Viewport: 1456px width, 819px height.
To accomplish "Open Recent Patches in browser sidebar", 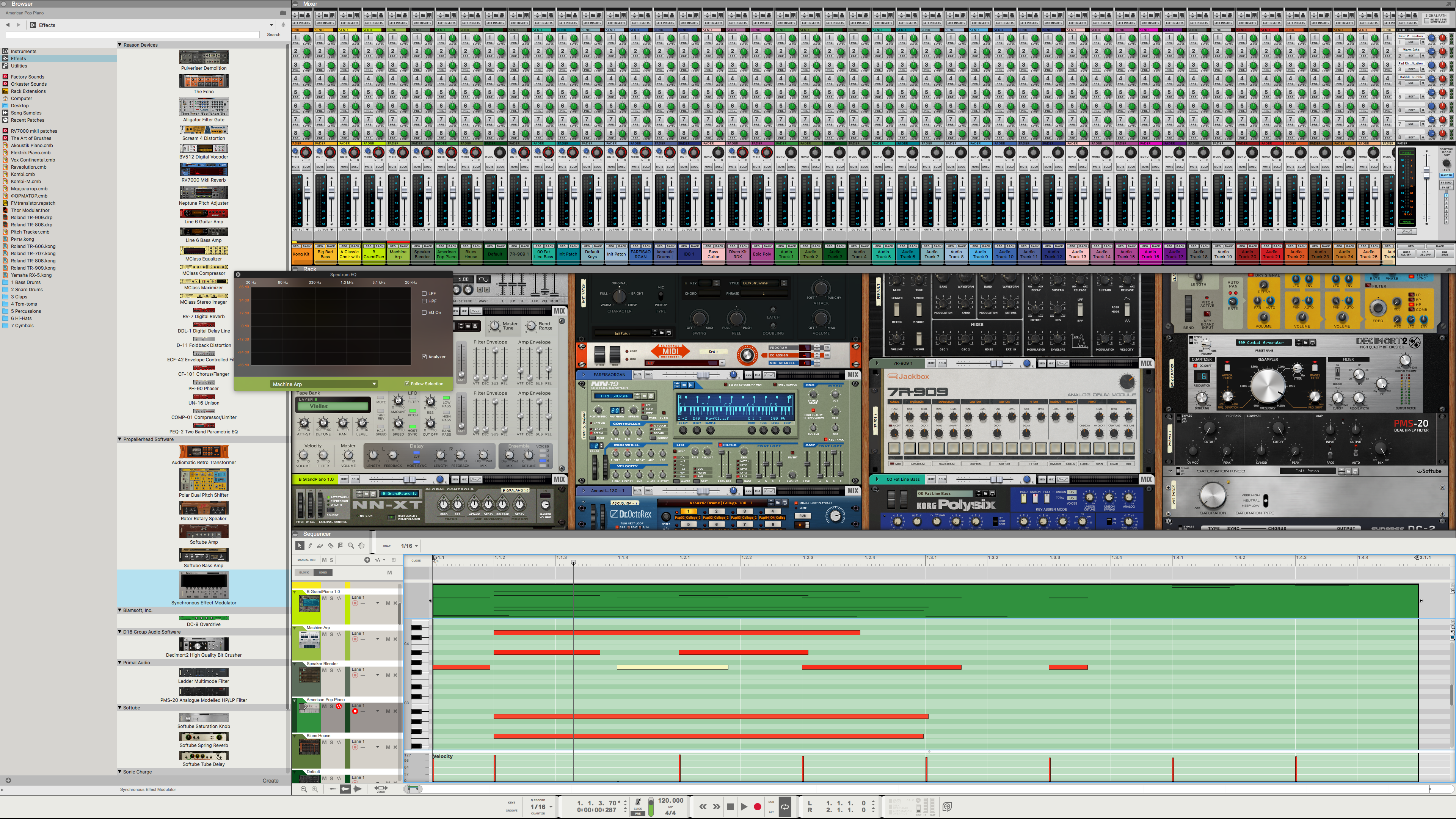I will (27, 120).
